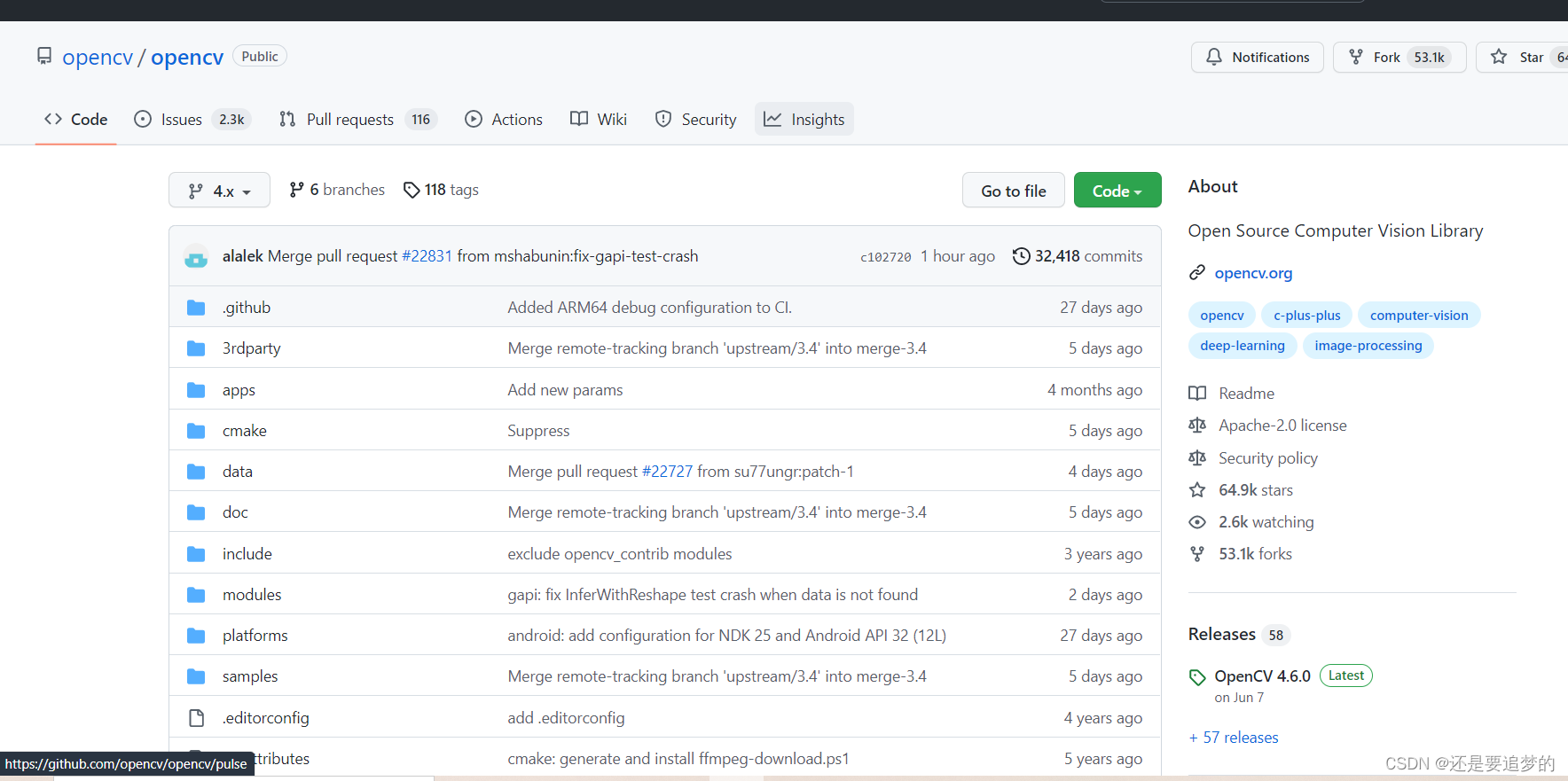Click 'add .editorconfig' commit message

pyautogui.click(x=566, y=718)
